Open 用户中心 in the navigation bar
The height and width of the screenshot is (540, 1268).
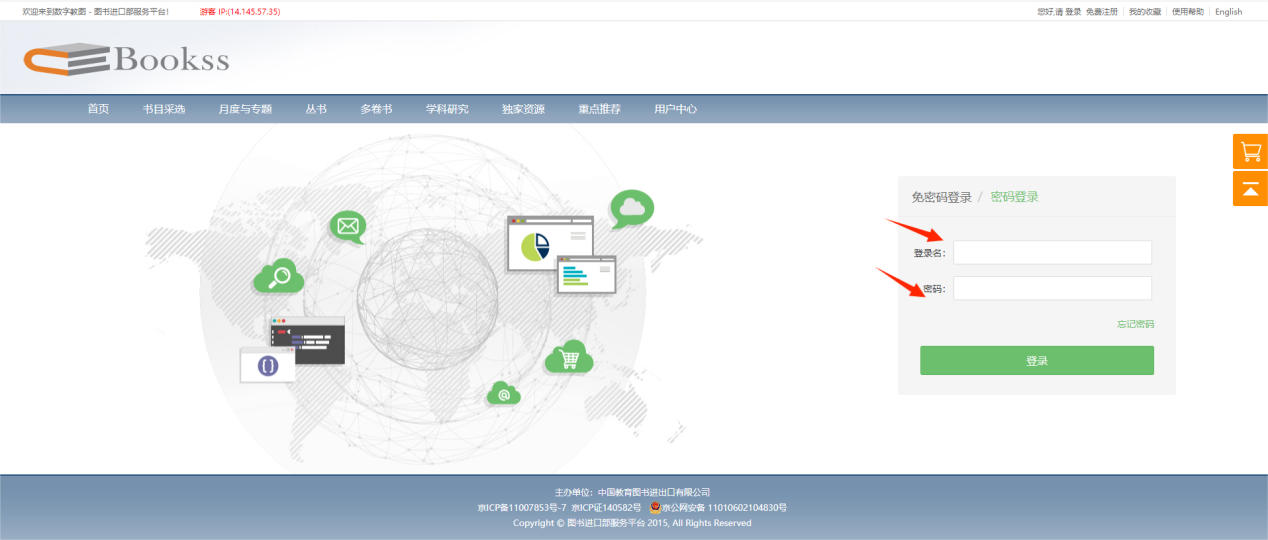point(675,109)
